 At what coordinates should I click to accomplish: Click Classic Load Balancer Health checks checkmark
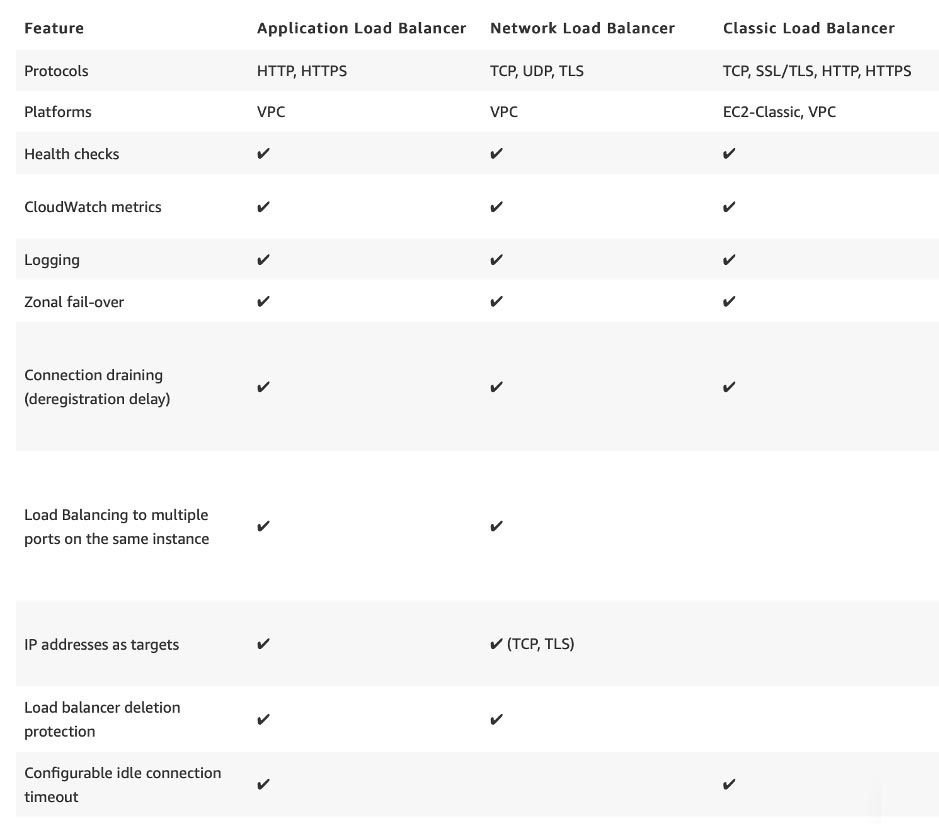point(730,154)
